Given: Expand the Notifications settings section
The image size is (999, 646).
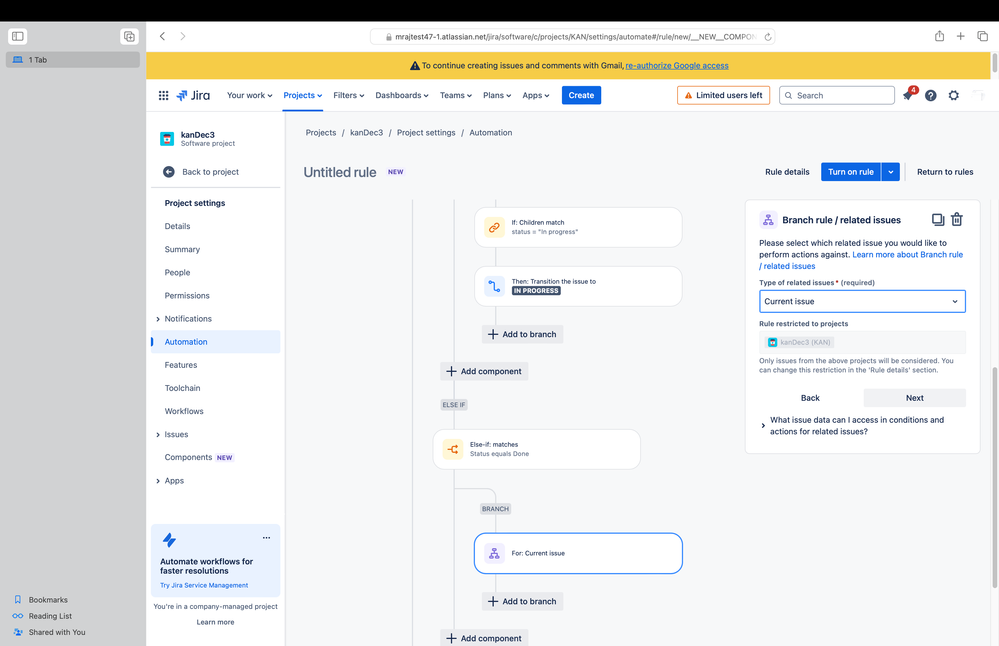Looking at the screenshot, I should pyautogui.click(x=158, y=319).
